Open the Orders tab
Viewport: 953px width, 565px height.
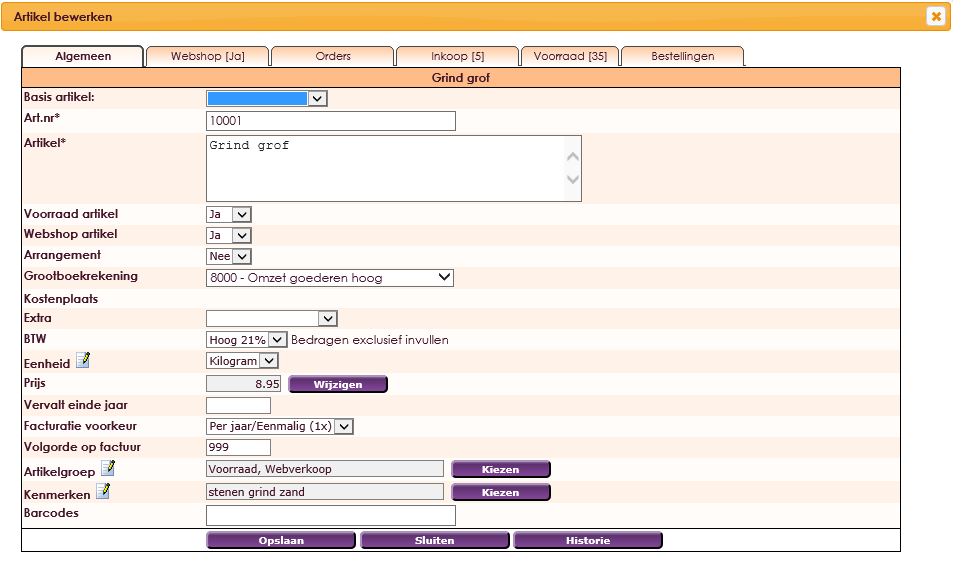tap(332, 56)
